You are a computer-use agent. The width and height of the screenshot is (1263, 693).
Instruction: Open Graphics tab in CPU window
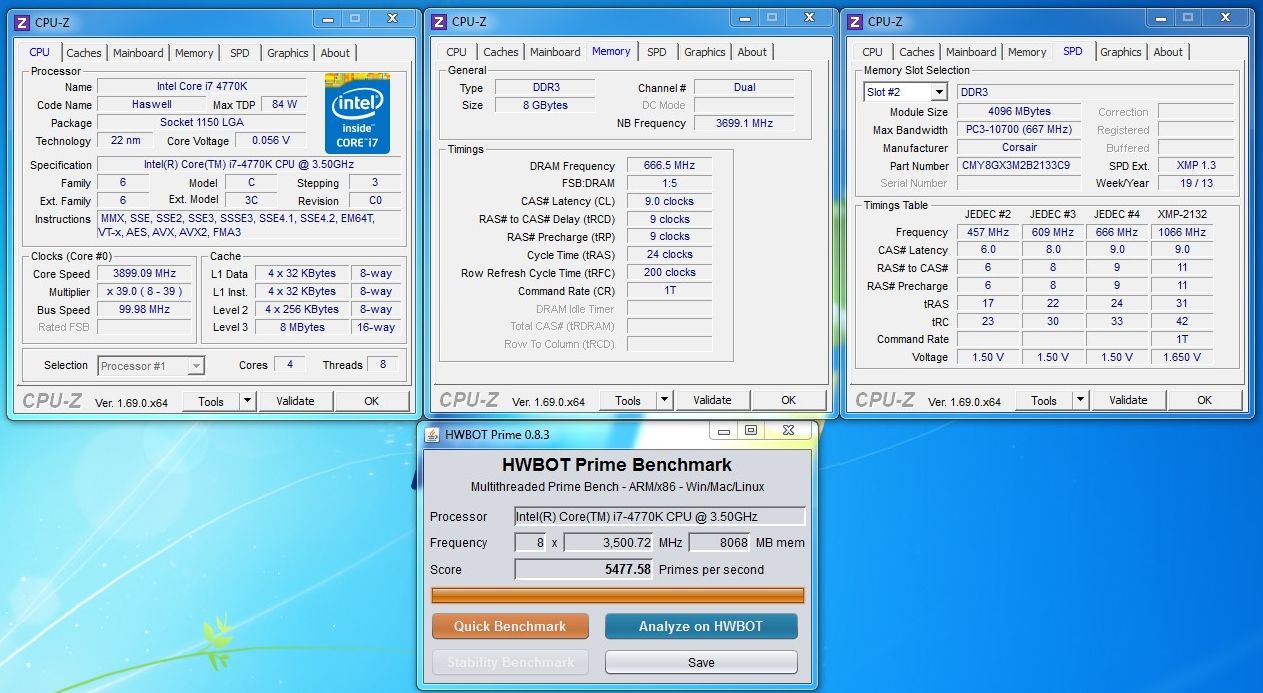coord(288,53)
